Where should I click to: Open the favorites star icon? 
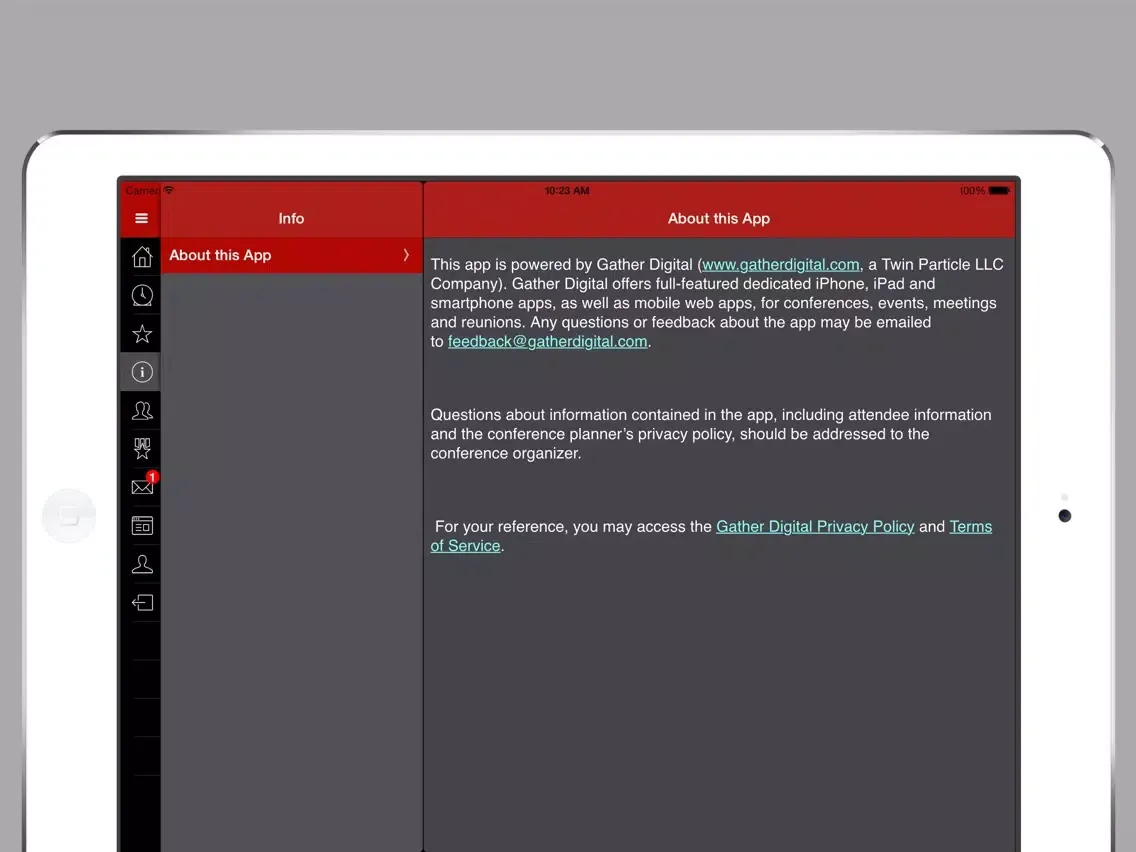tap(142, 334)
